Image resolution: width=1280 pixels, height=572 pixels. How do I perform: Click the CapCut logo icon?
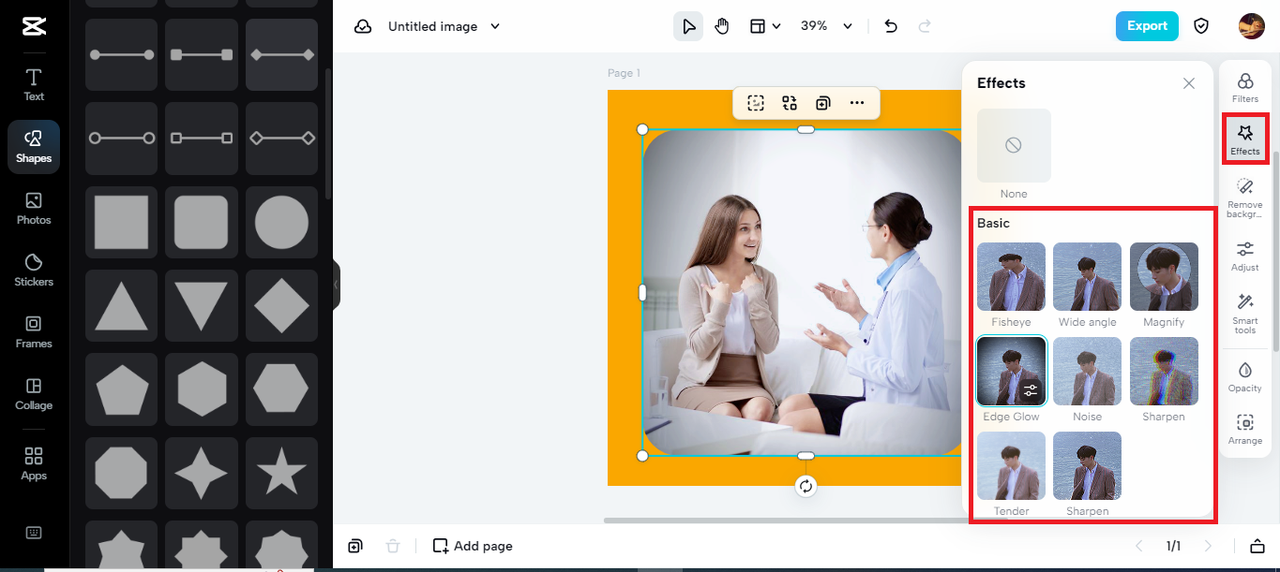pyautogui.click(x=34, y=27)
